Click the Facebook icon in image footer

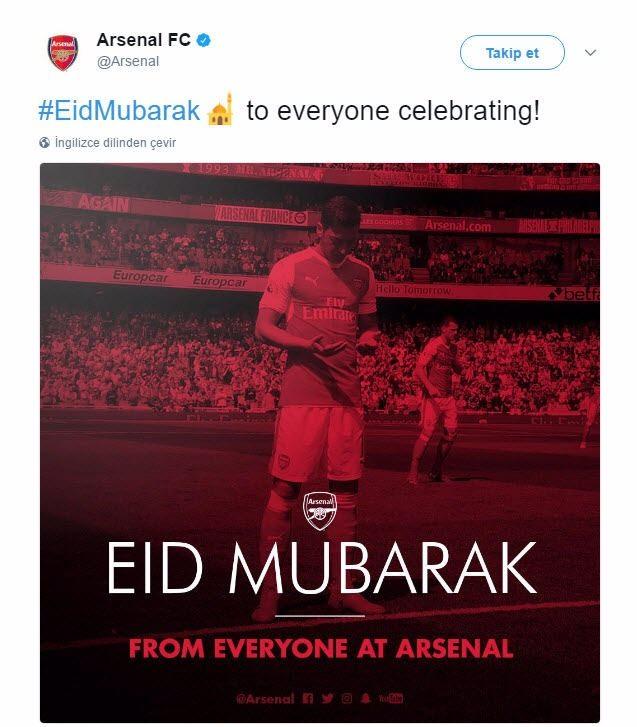click(x=308, y=698)
